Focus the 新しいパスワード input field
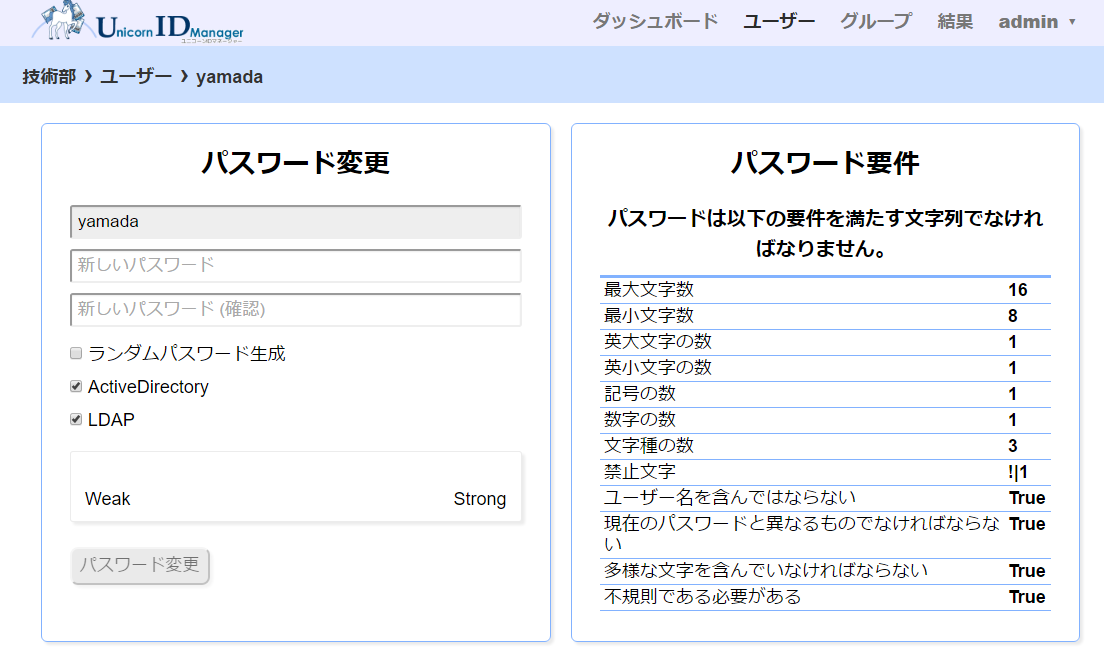1104x657 pixels. click(x=296, y=266)
